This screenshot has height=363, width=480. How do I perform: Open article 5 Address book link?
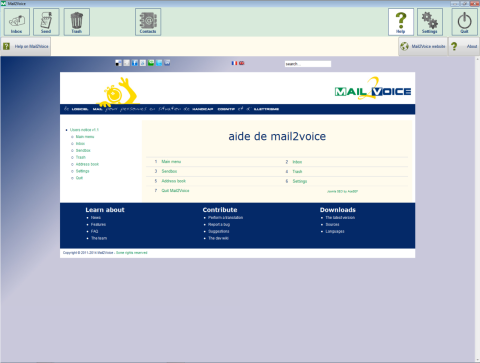(174, 181)
